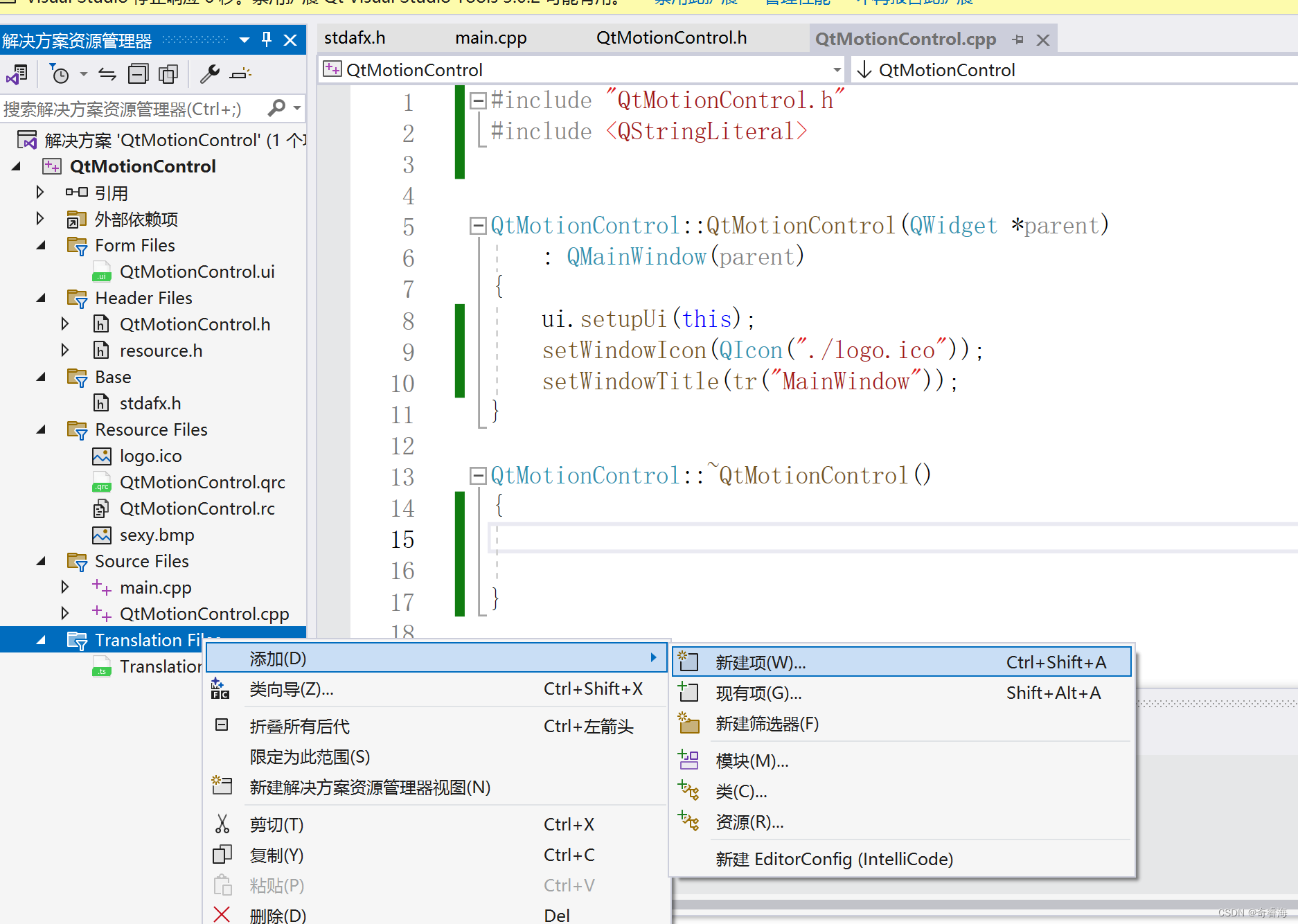Click the logo.ico image file icon
The image size is (1298, 924).
pyautogui.click(x=102, y=456)
